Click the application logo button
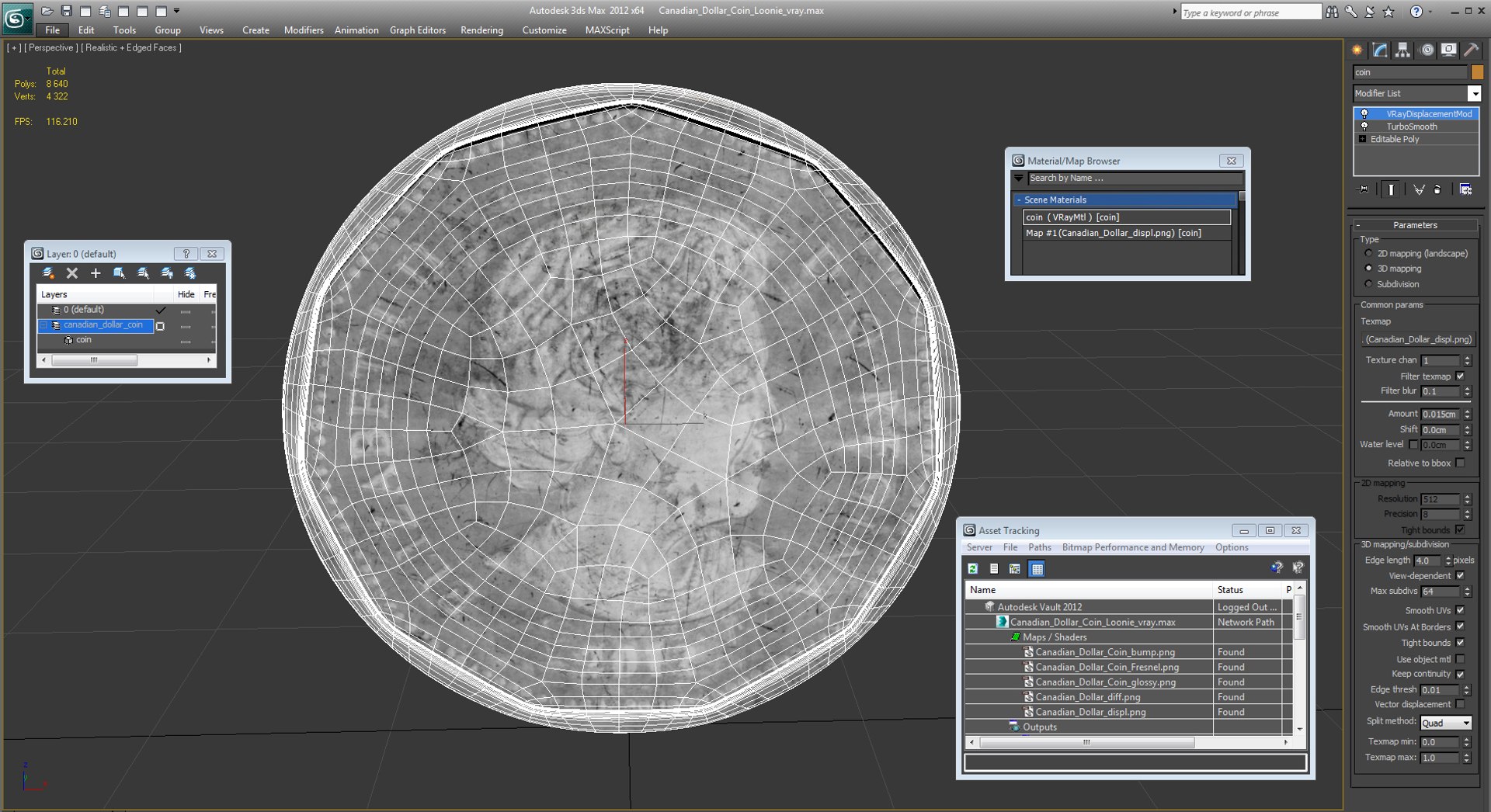Viewport: 1491px width, 812px height. pos(17,18)
